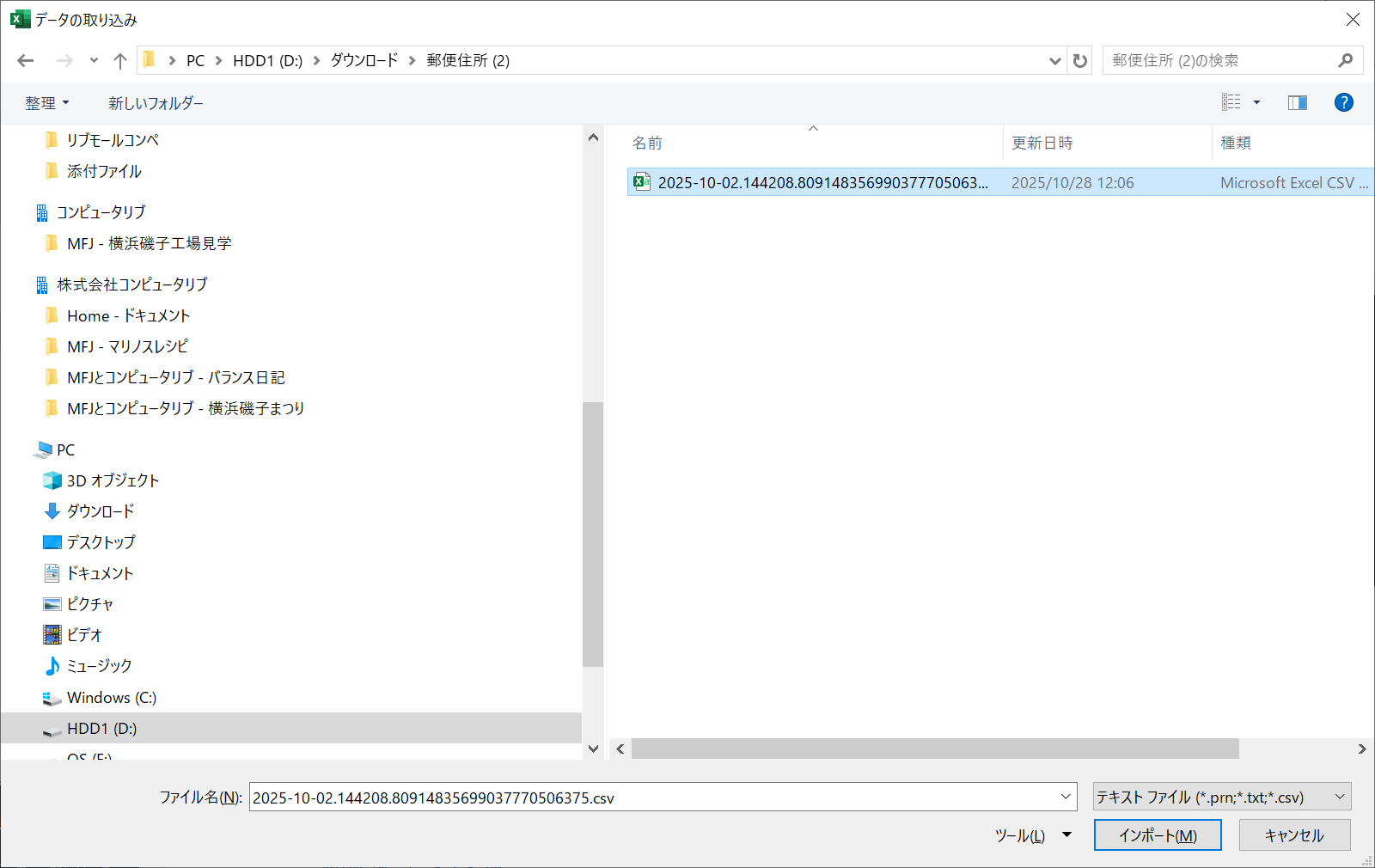Open the address bar path dropdown

pyautogui.click(x=1054, y=60)
